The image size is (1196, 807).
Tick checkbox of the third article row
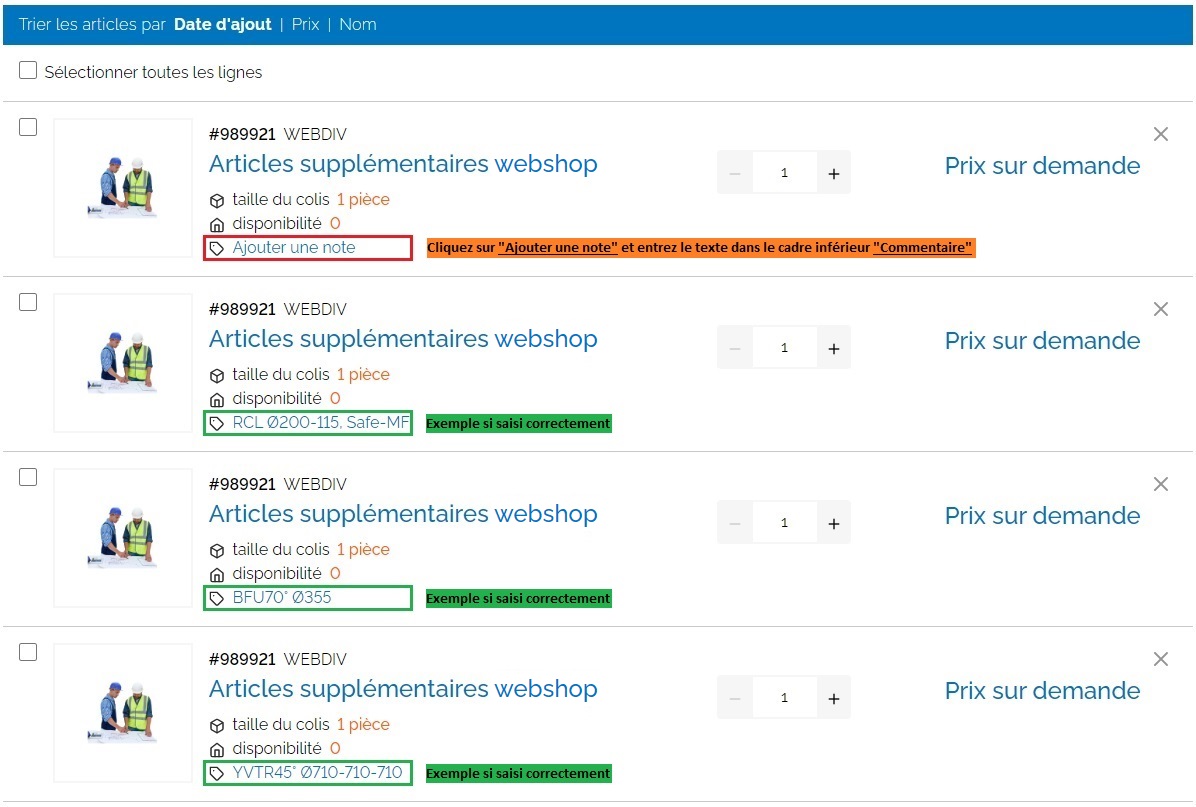(28, 477)
